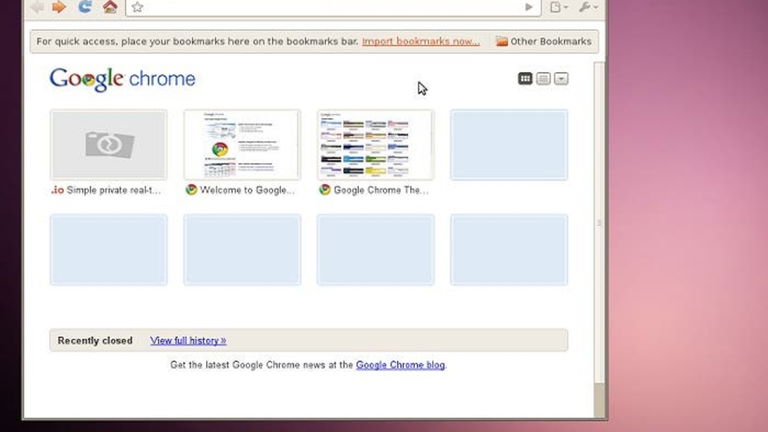Click the Chrome favicon beside Welcome to Google
Viewport: 768px width, 432px height.
coord(192,190)
